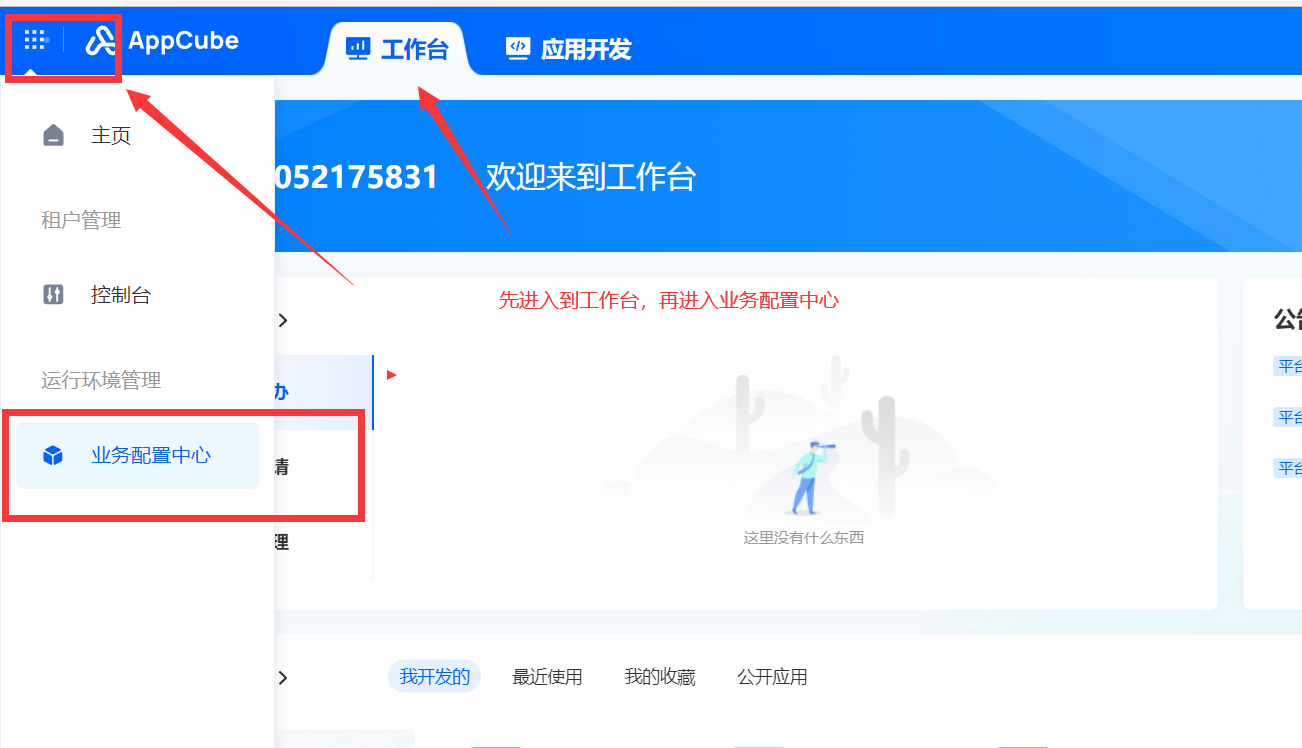Click the 工作台 tab monitor icon
Screen dimensions: 1302x748
[x=358, y=48]
